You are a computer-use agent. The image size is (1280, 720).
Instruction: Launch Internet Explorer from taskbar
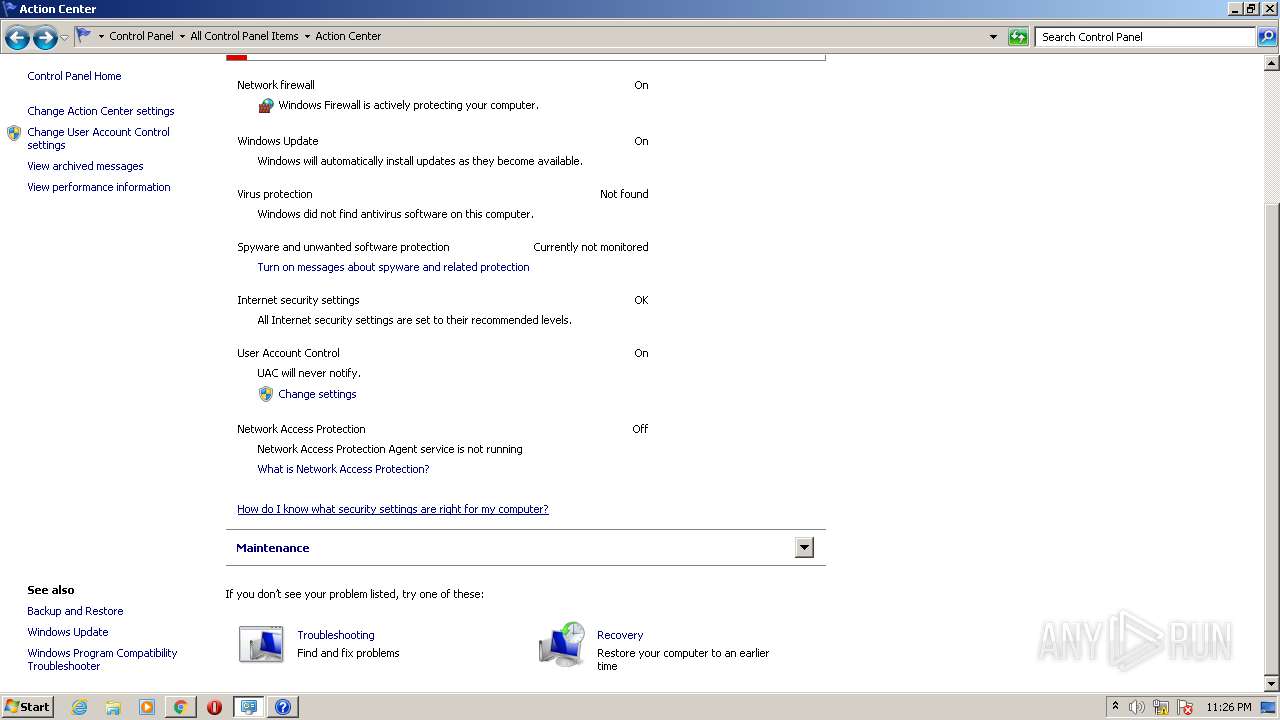[79, 707]
